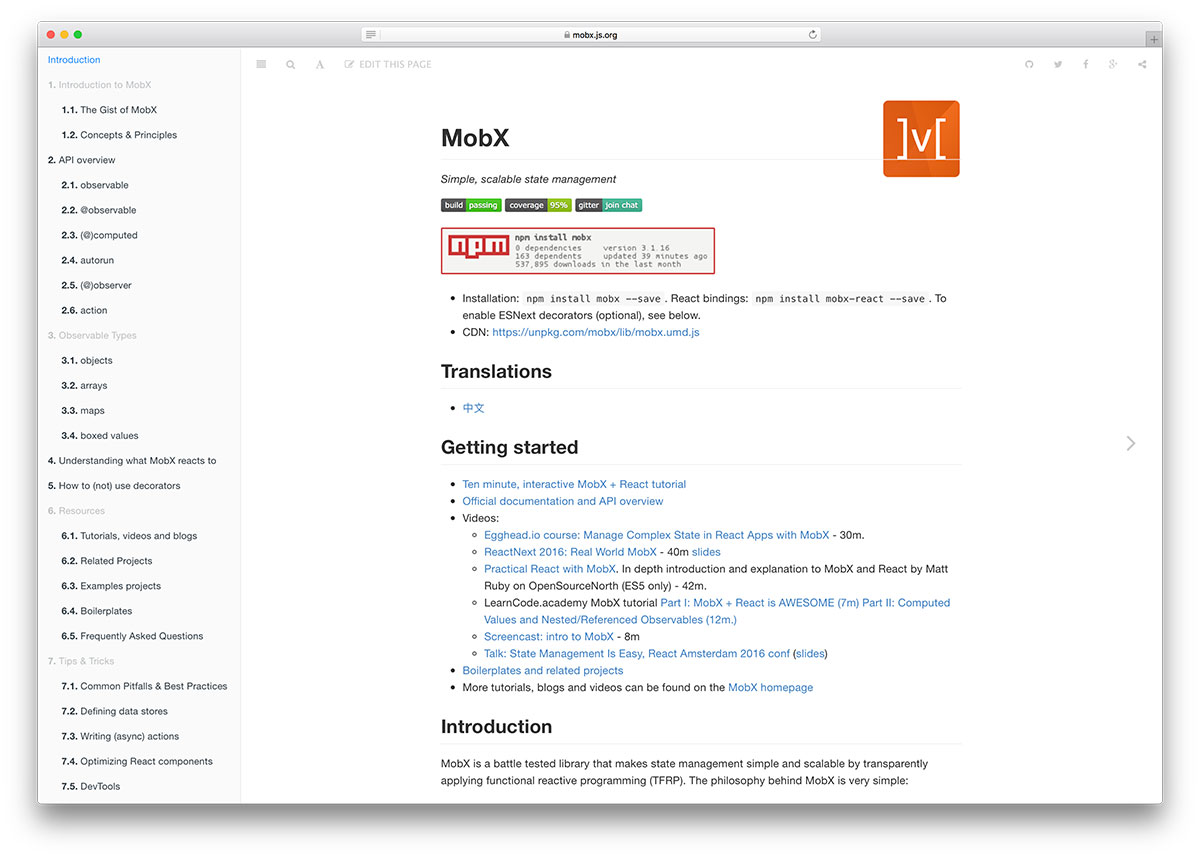This screenshot has height=858, width=1200.
Task: Open Talk: State Management Is Easy
Action: tap(637, 653)
